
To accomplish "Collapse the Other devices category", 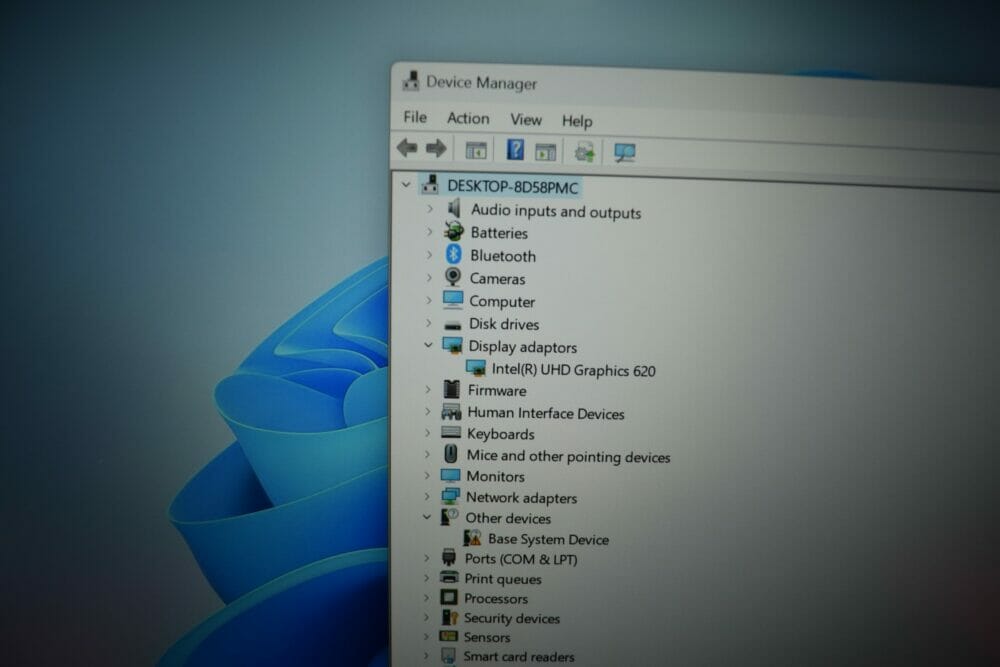I will [427, 517].
